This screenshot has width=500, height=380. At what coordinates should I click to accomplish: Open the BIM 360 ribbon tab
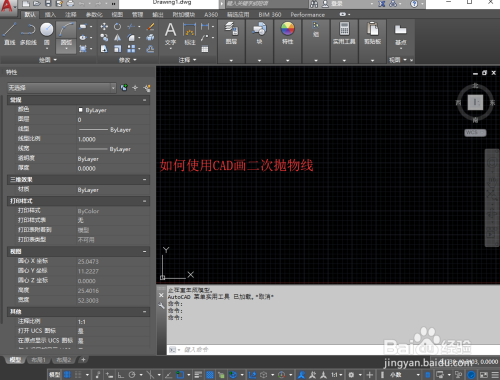(270, 15)
